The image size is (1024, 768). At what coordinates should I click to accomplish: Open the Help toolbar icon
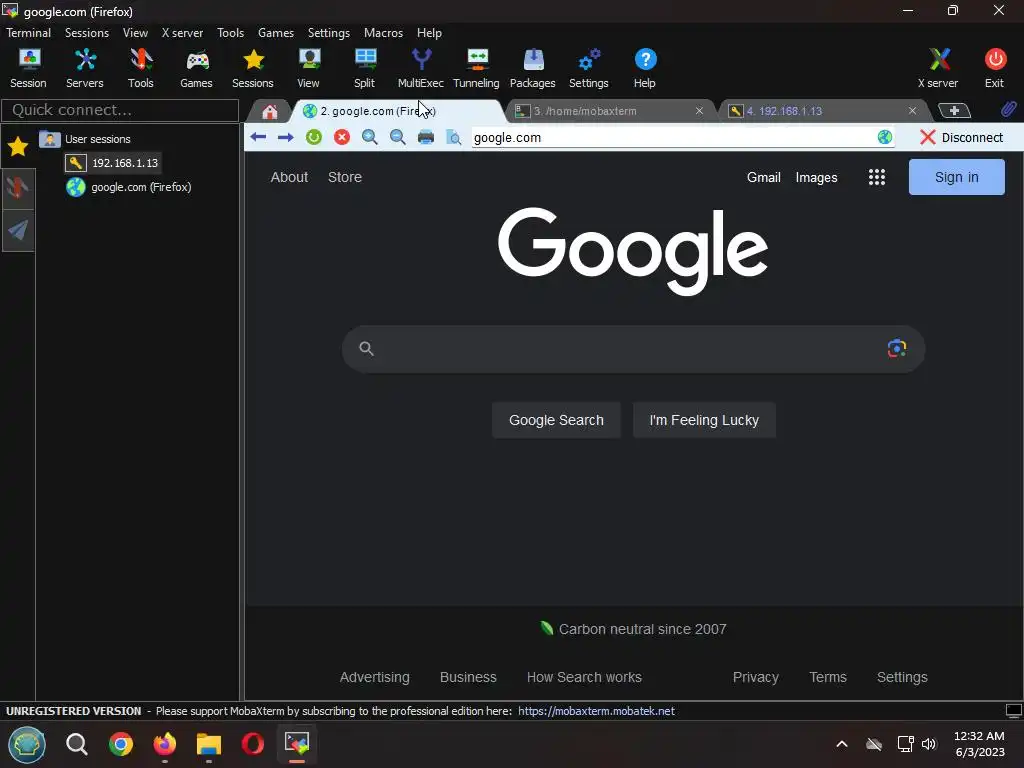(645, 68)
